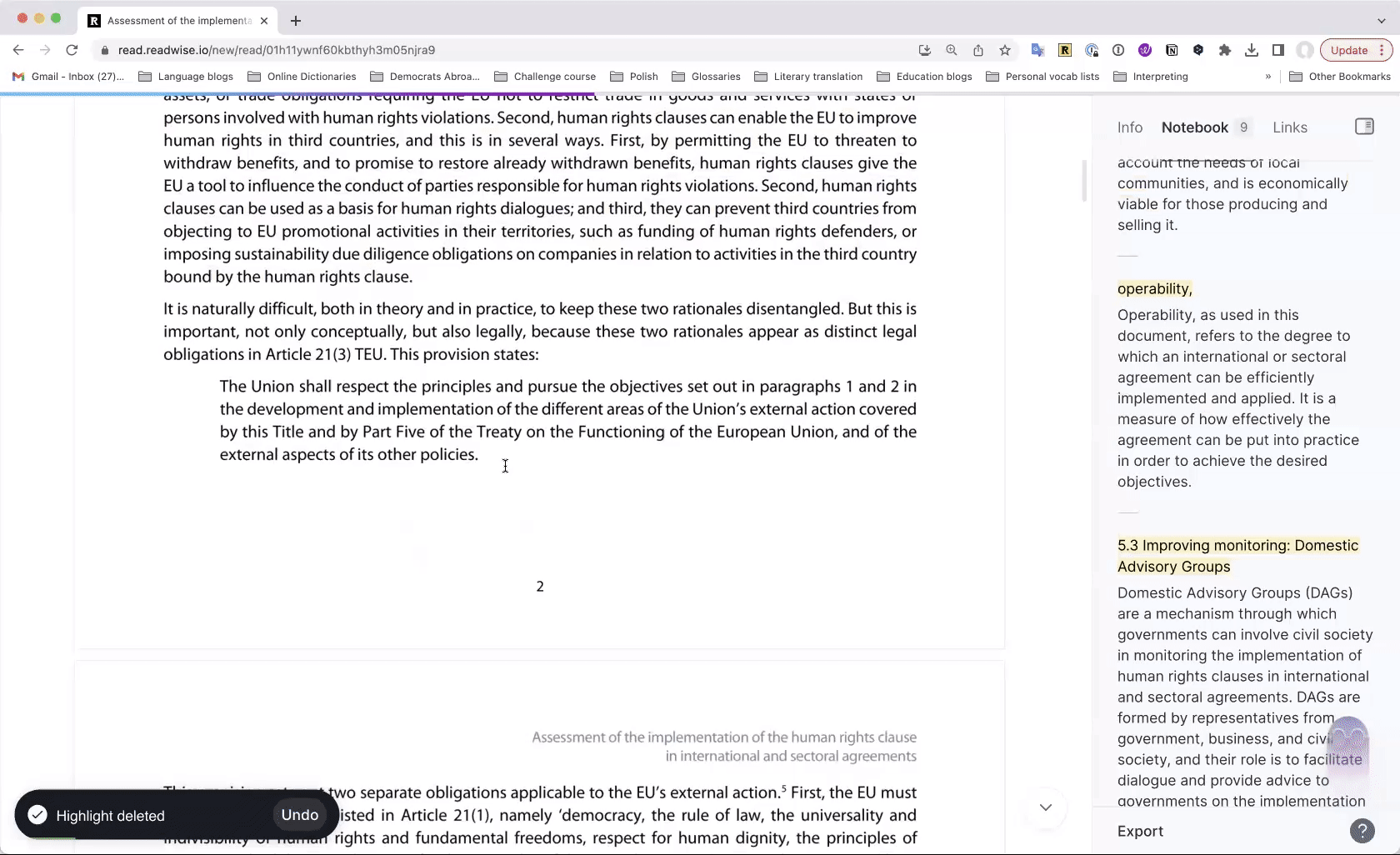Image resolution: width=1400 pixels, height=855 pixels.
Task: Bookmark this page with the star icon
Action: click(x=1005, y=50)
